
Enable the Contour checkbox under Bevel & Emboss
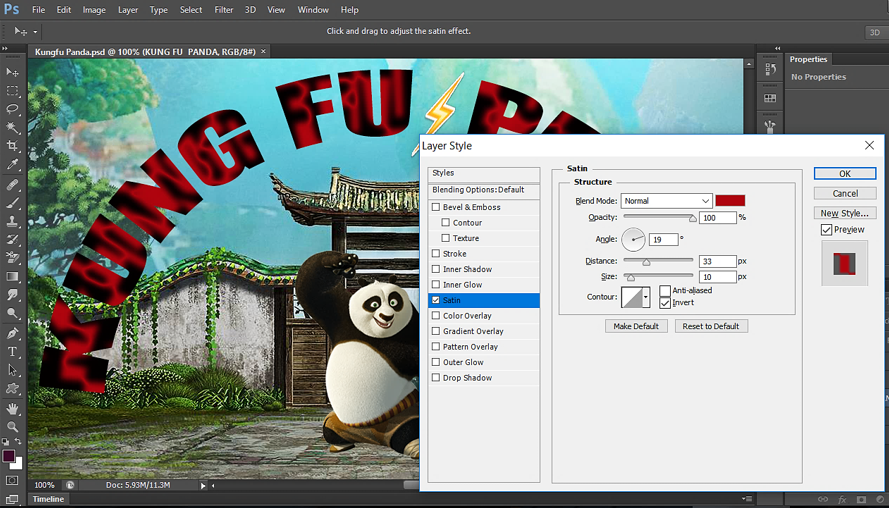pyautogui.click(x=446, y=222)
